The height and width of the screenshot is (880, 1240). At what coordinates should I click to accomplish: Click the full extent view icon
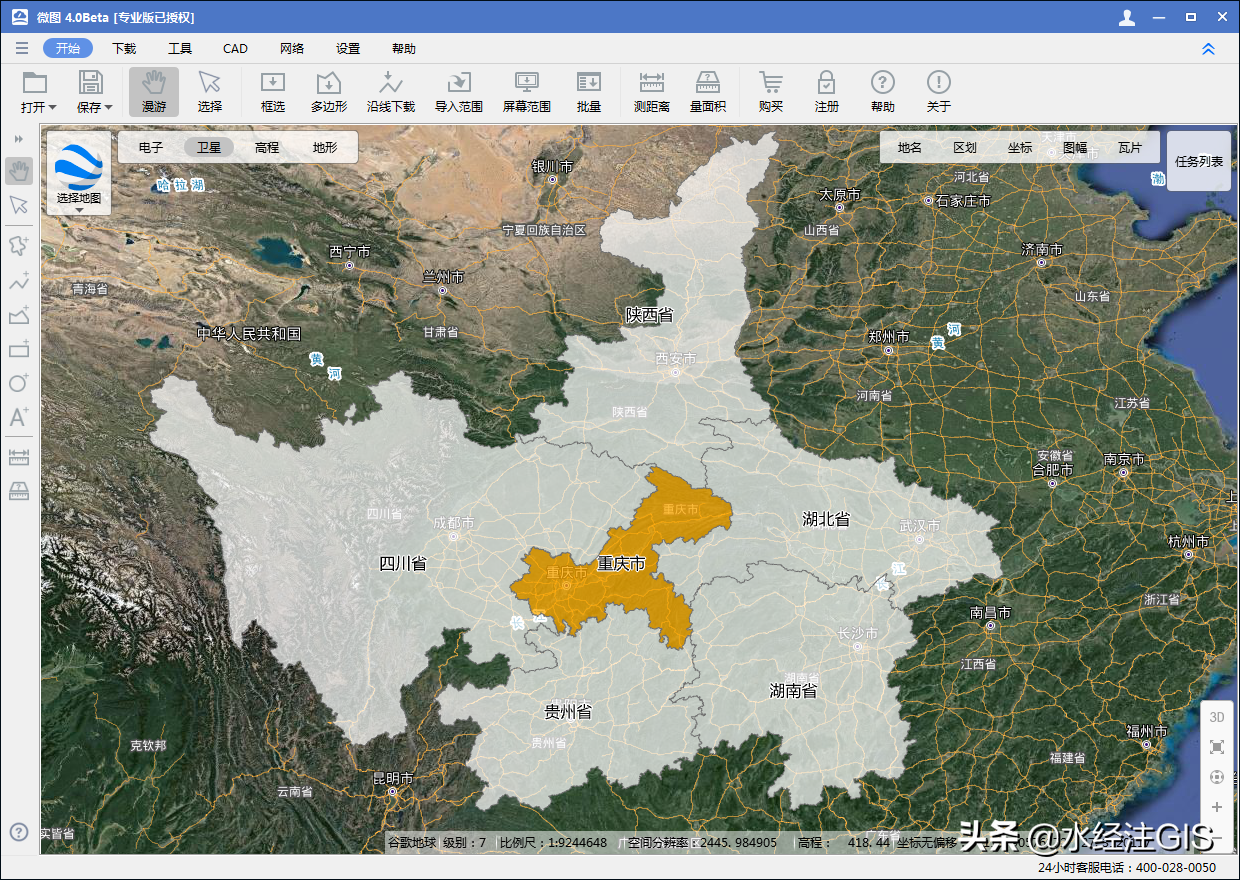(x=1217, y=747)
